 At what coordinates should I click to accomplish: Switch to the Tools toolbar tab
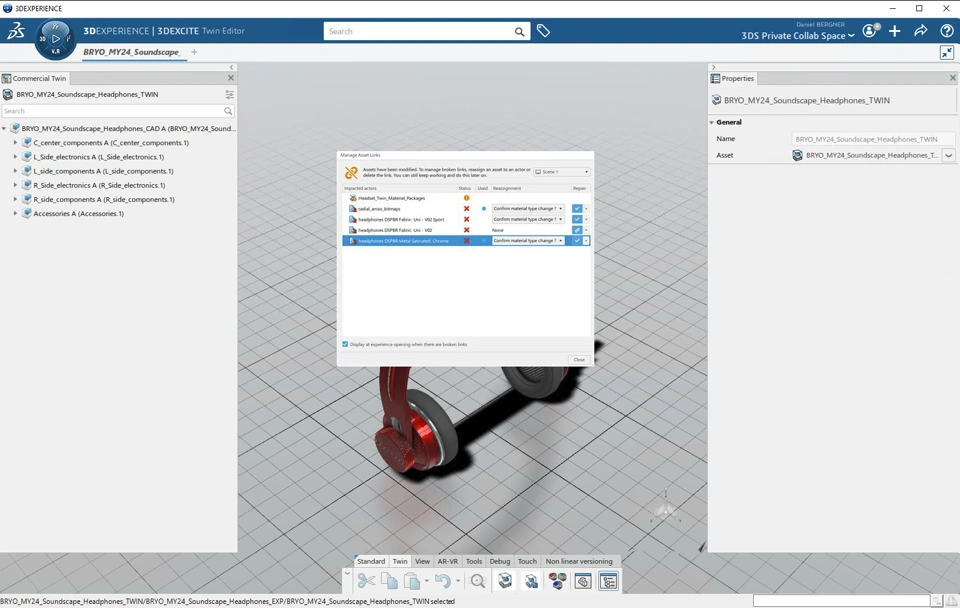[x=474, y=561]
